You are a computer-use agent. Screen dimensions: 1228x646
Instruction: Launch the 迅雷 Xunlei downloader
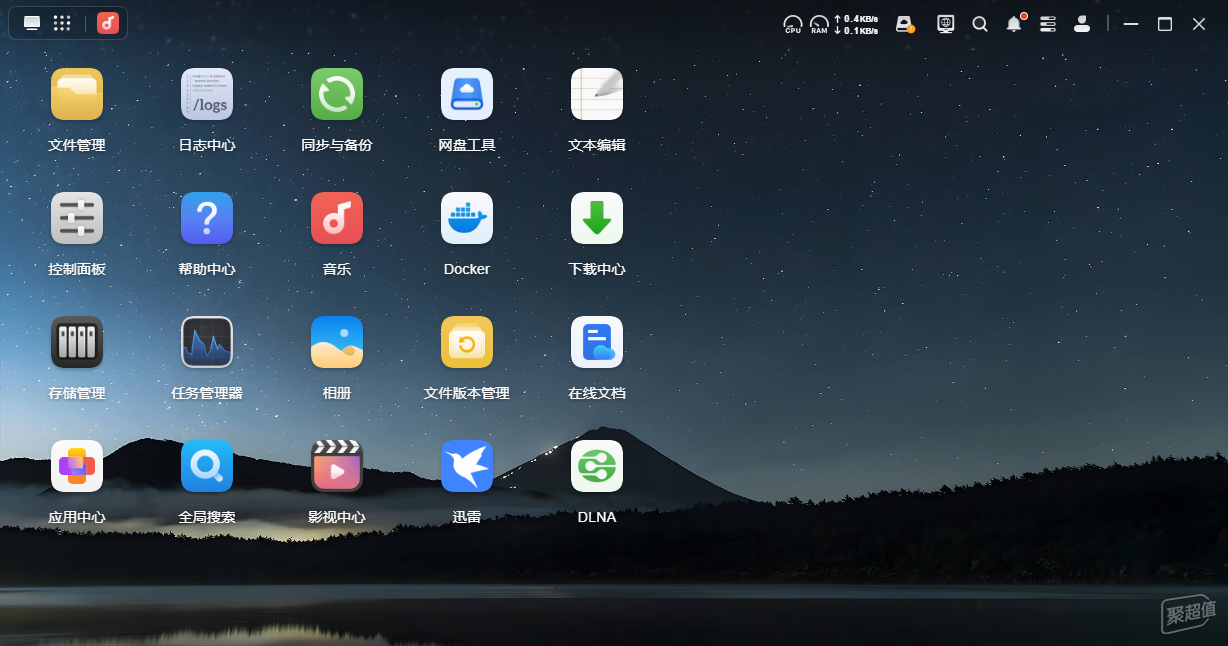pyautogui.click(x=467, y=466)
